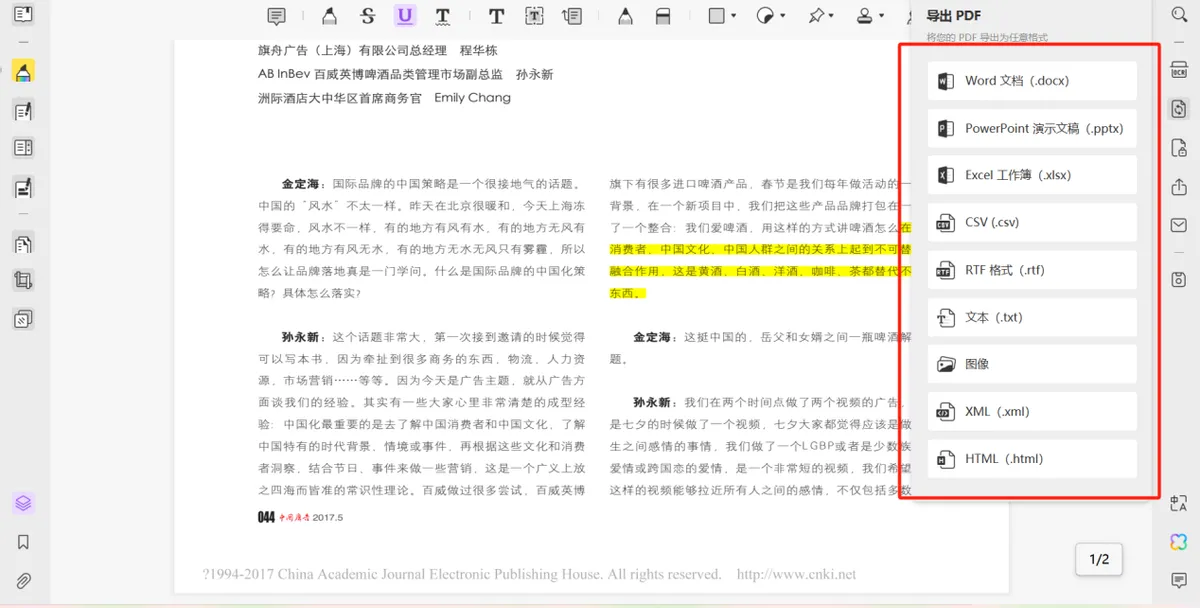Choose CSV (.csv) export format
This screenshot has width=1200, height=608.
coord(1032,223)
